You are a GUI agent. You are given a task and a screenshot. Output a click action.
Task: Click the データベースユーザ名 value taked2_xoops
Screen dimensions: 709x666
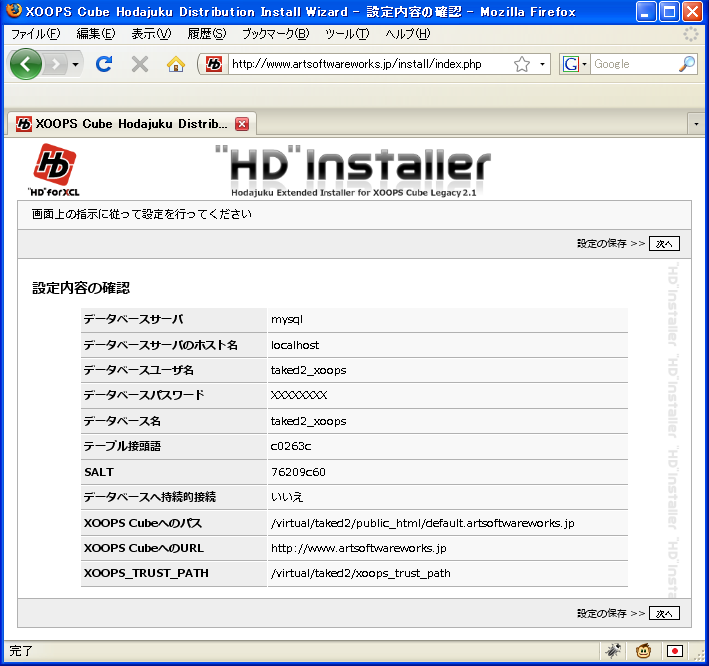(x=308, y=370)
